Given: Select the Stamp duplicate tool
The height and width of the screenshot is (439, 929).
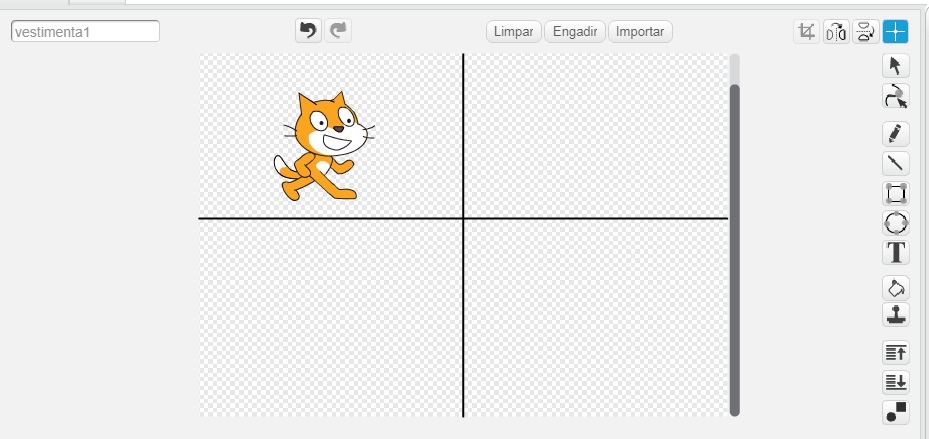Looking at the screenshot, I should tap(895, 315).
